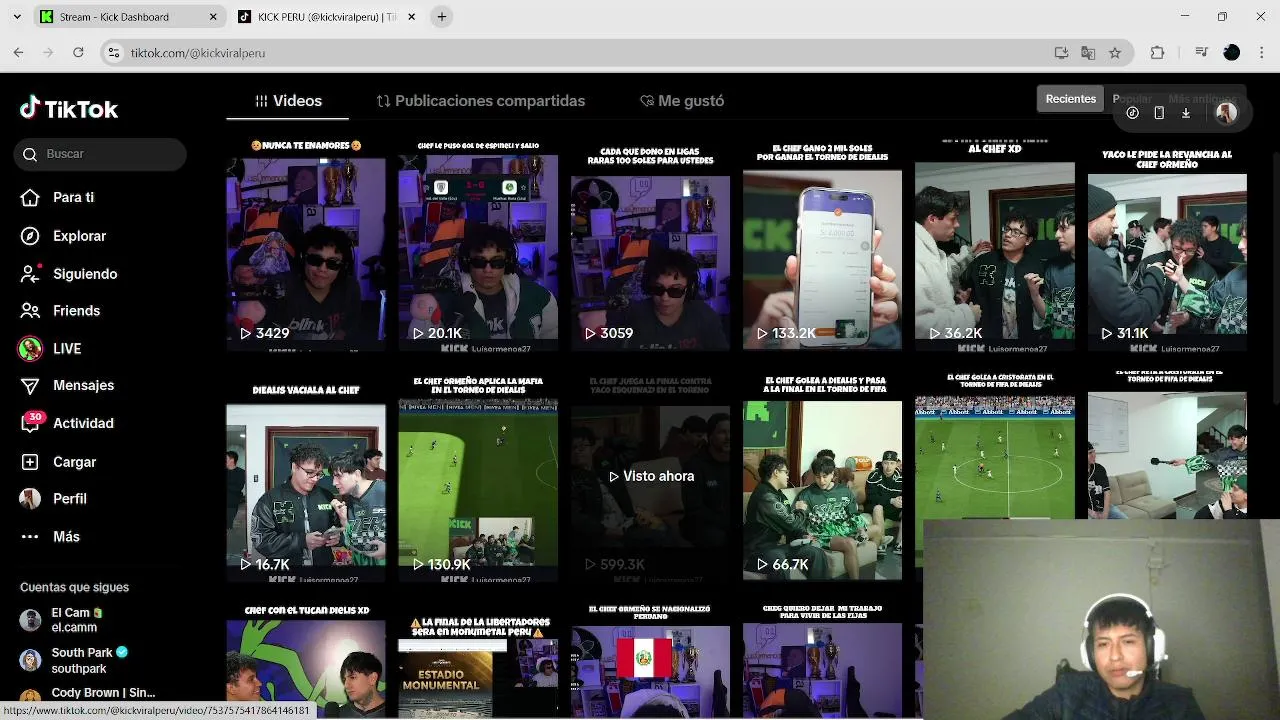
Task: Switch to Publicaciones compartidas tab
Action: coord(480,101)
